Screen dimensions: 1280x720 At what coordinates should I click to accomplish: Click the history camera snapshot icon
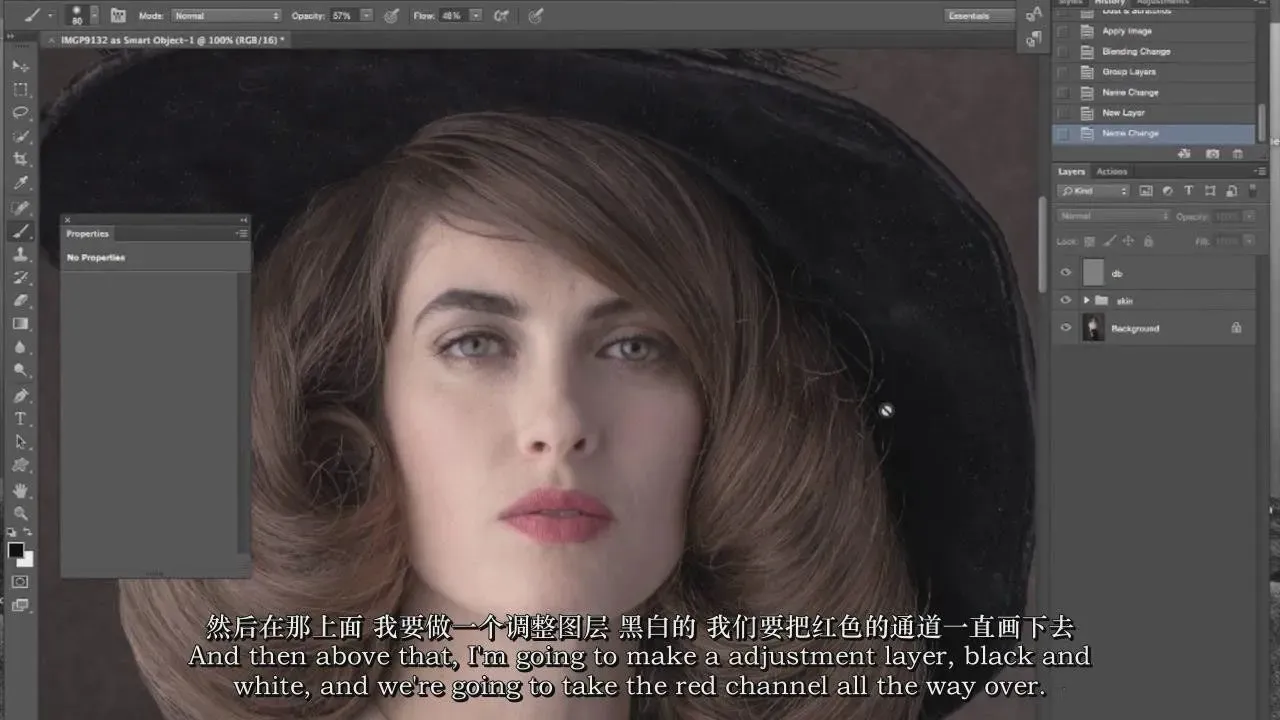1212,154
